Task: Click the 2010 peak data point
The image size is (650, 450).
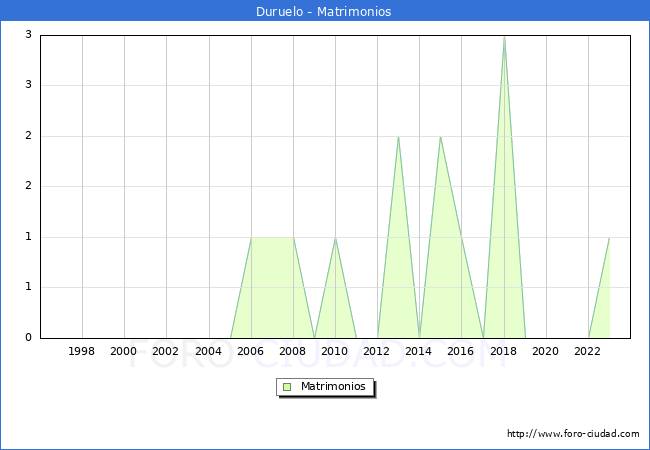Action: point(335,238)
